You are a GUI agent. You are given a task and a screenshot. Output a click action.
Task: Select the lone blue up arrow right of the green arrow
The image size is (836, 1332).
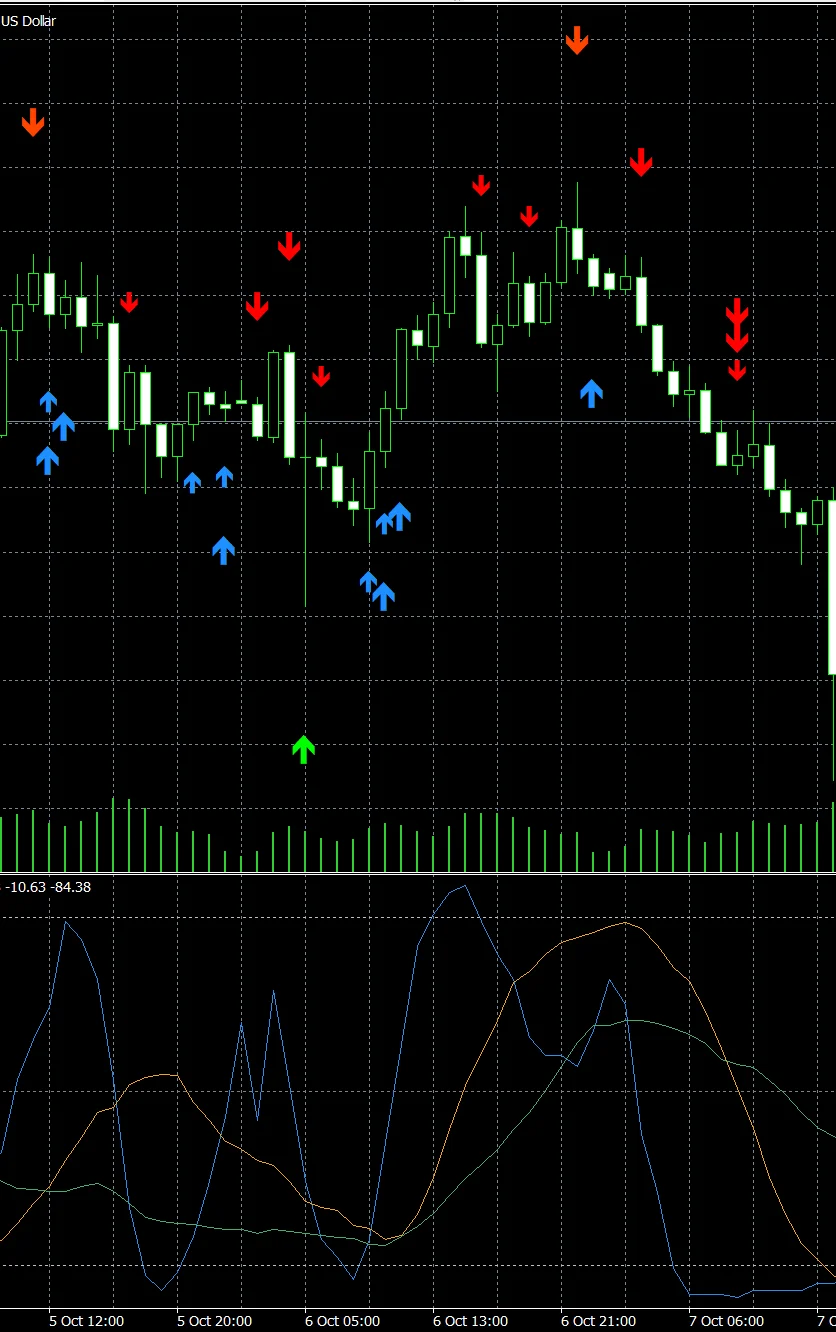tap(592, 393)
